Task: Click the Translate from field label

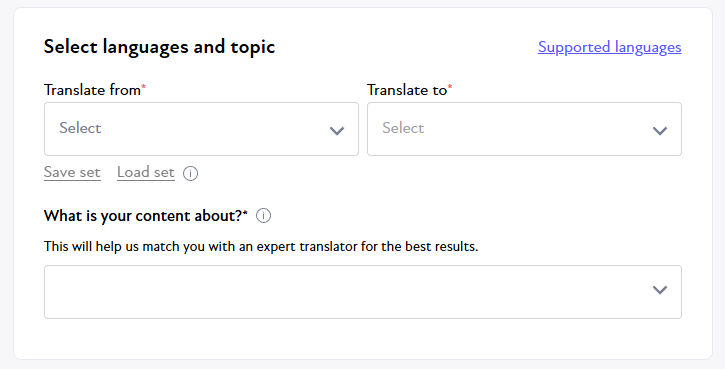Action: click(92, 90)
